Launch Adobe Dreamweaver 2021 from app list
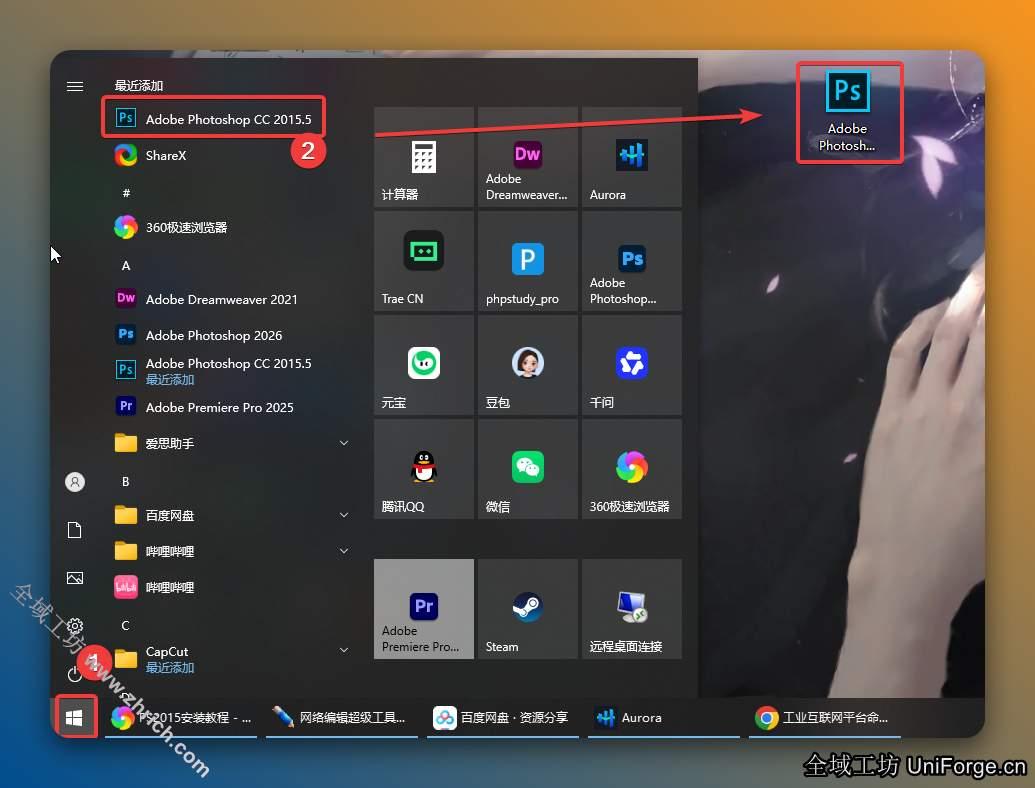 231,299
